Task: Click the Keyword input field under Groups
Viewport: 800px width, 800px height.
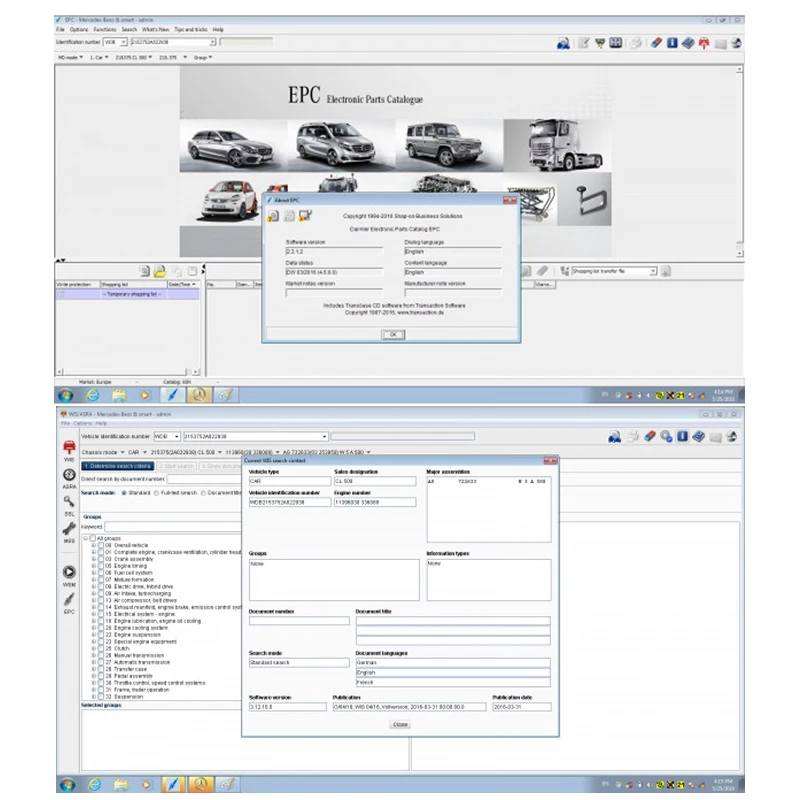Action: click(172, 527)
